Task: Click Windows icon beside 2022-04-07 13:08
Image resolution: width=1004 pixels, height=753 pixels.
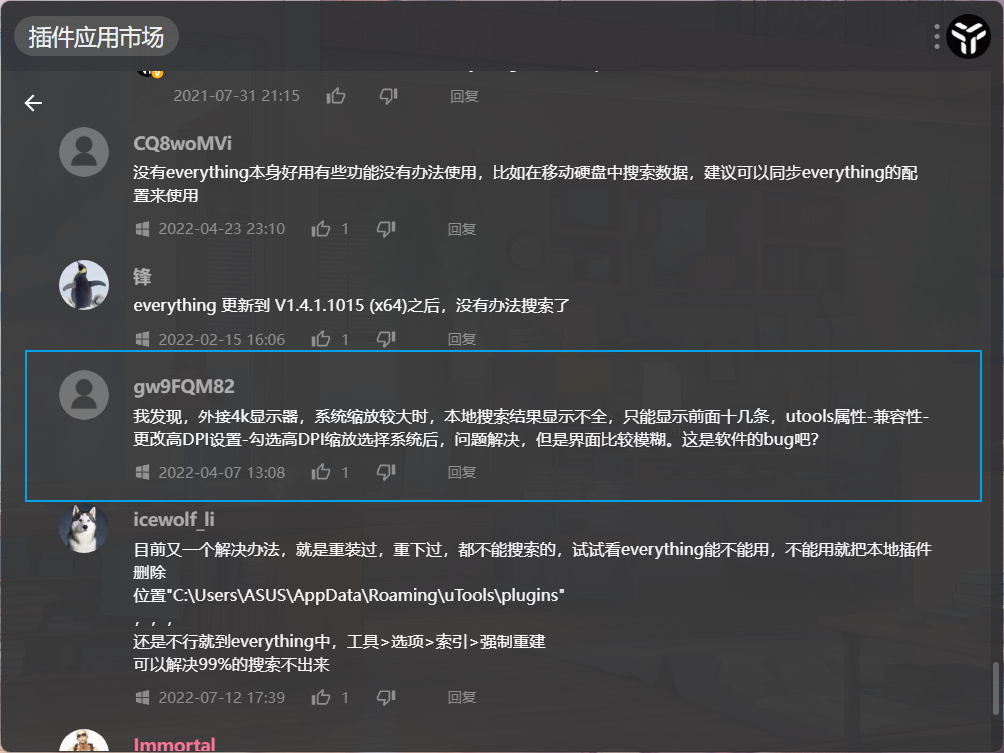Action: coord(143,472)
